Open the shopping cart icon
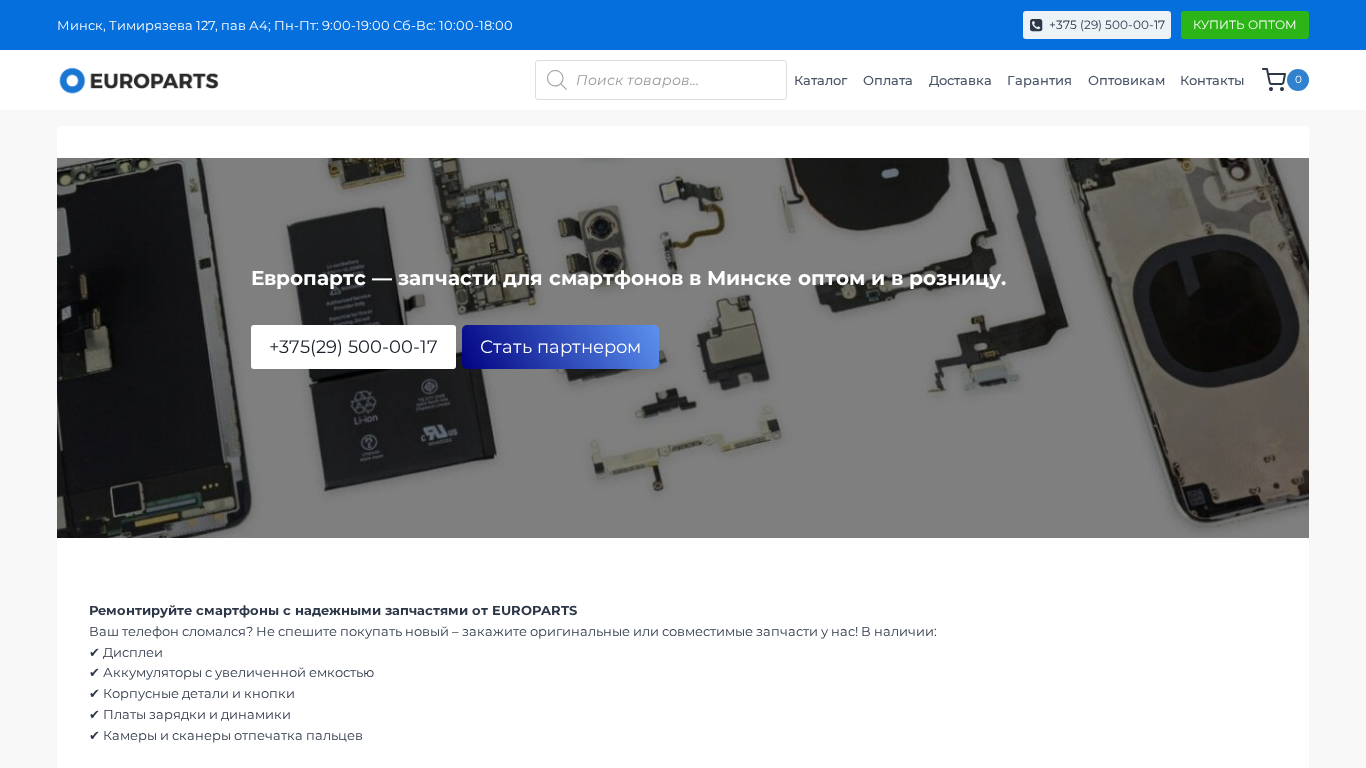 [1274, 80]
